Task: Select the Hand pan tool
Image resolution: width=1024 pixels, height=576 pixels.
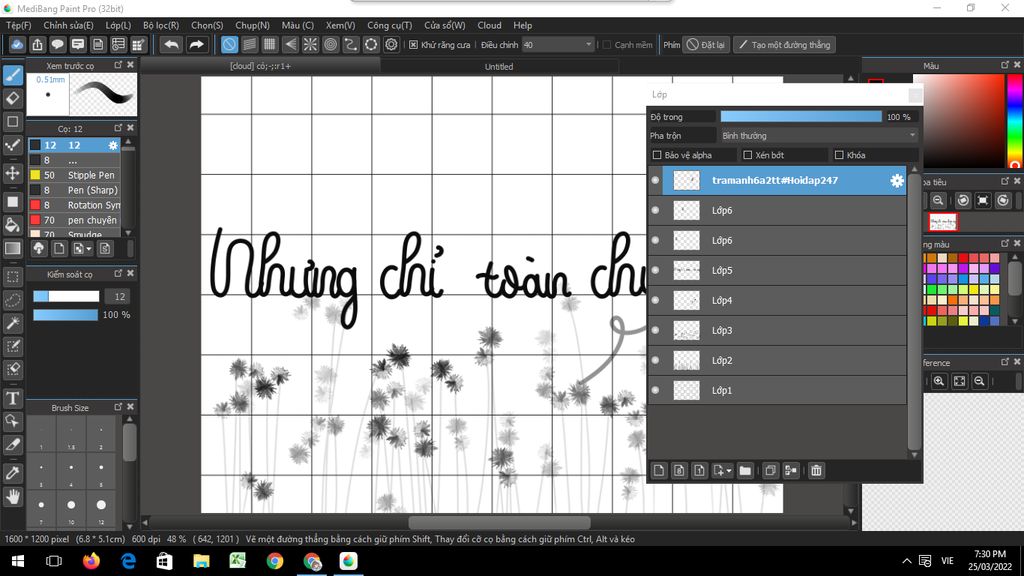Action: pyautogui.click(x=13, y=497)
